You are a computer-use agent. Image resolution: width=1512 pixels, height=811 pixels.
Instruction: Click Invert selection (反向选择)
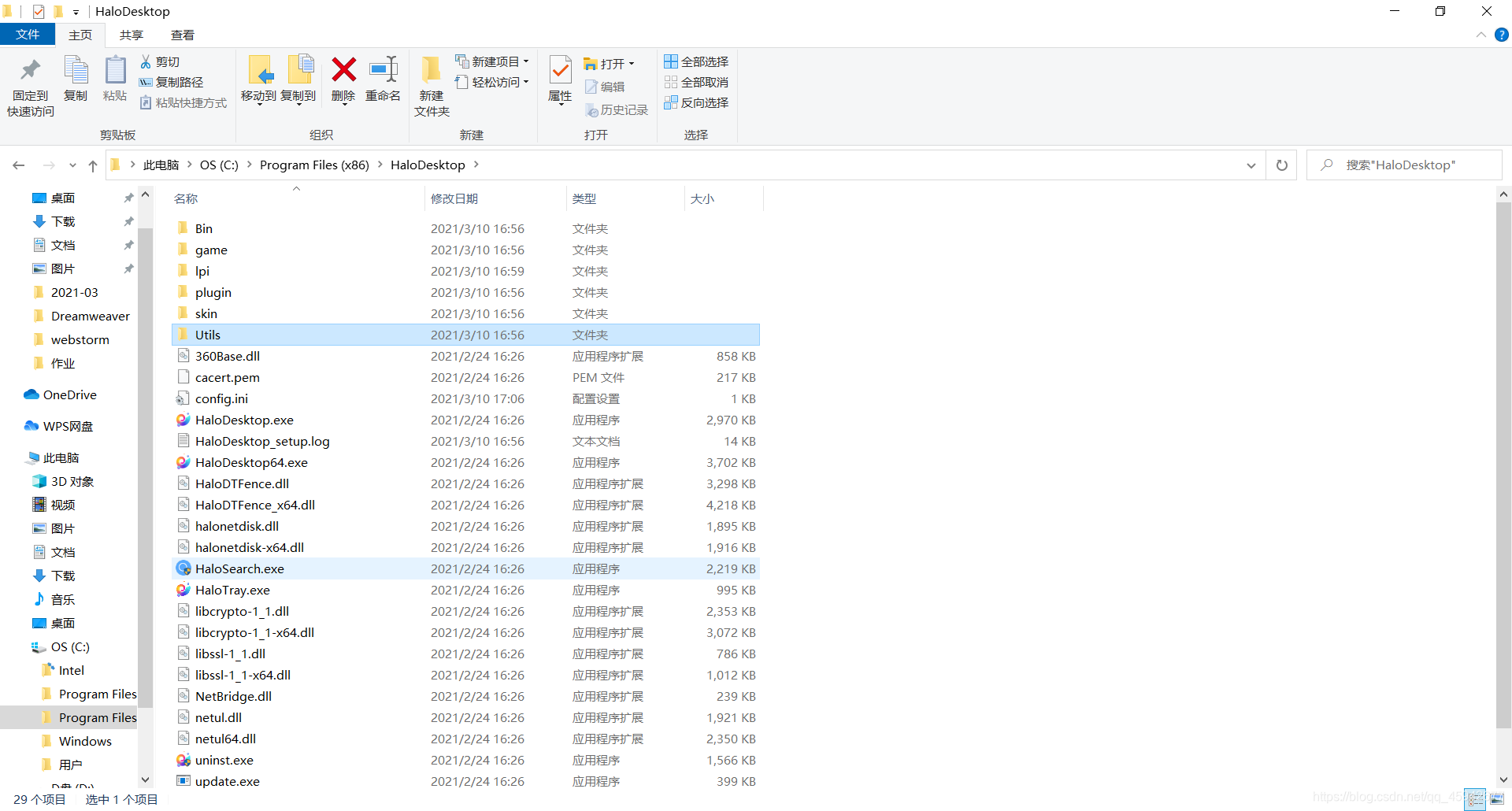(696, 102)
